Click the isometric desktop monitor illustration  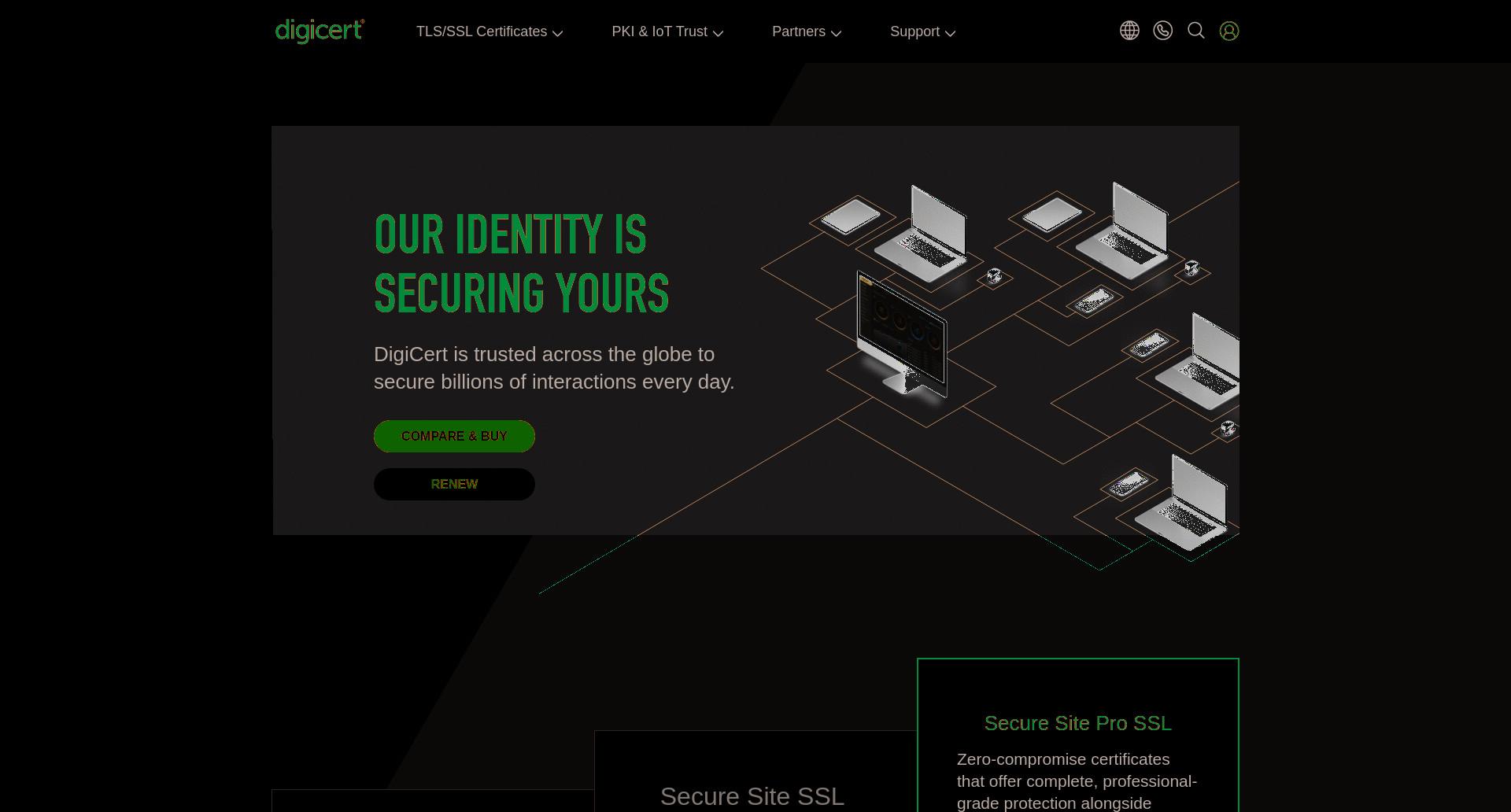(x=902, y=334)
